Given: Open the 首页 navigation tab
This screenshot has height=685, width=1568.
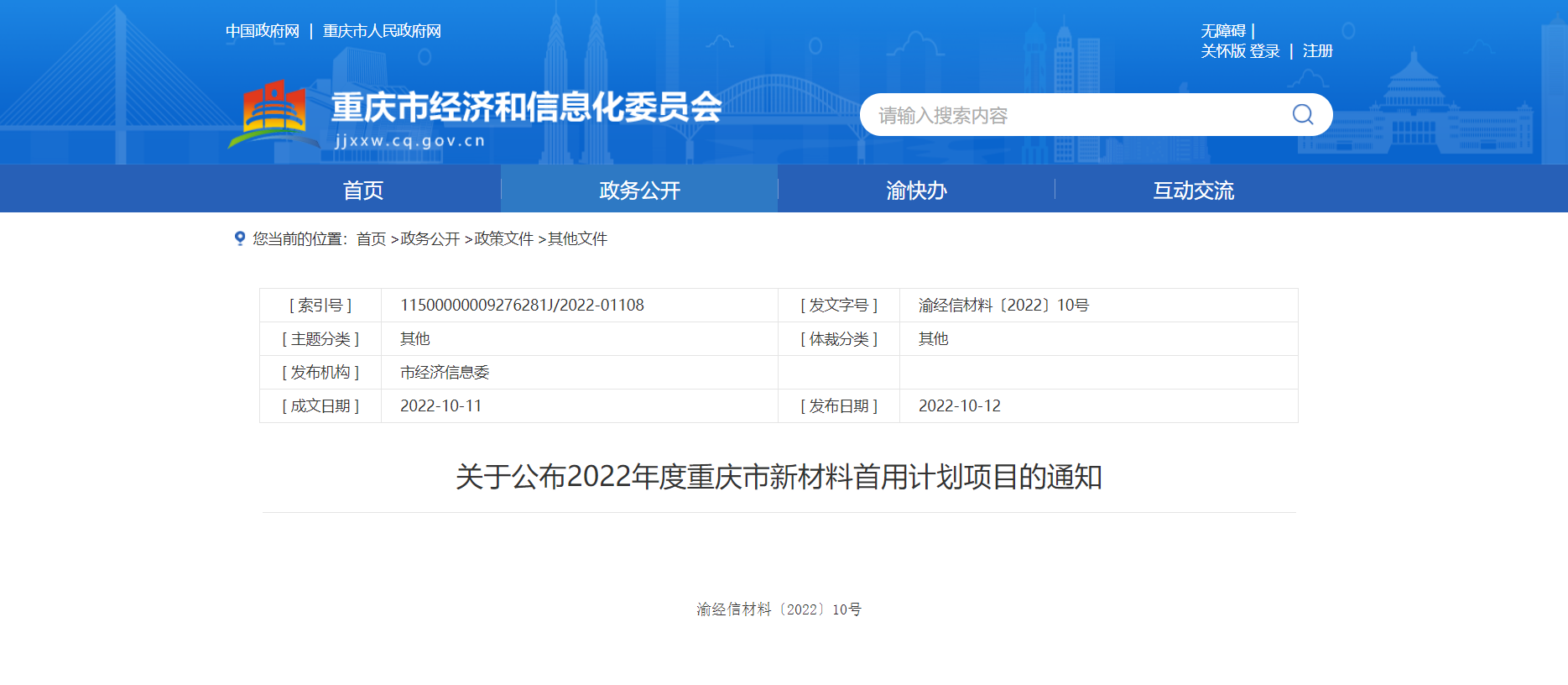Looking at the screenshot, I should (x=362, y=191).
